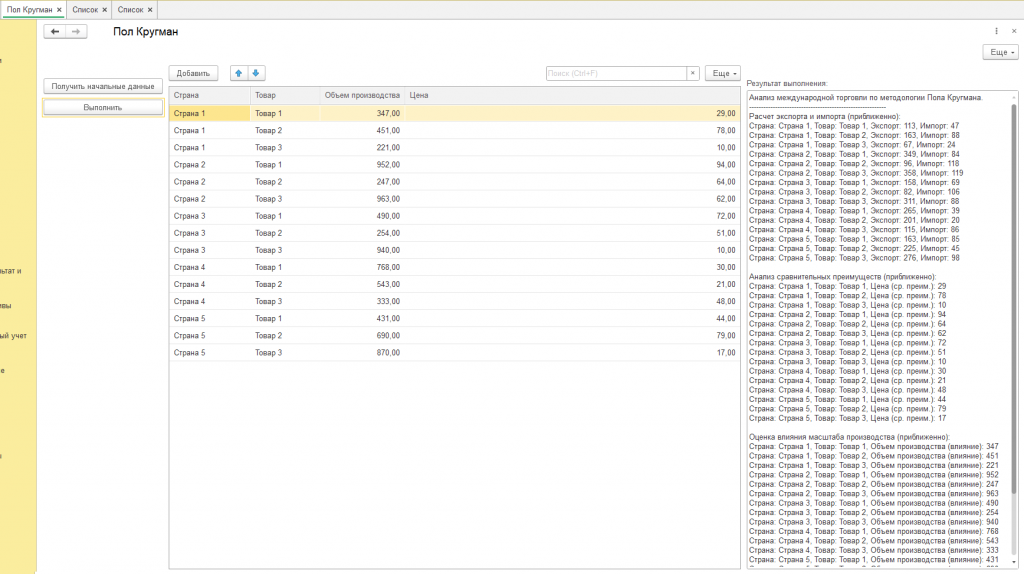
Task: Select price cell 79,00
Action: 573,336
